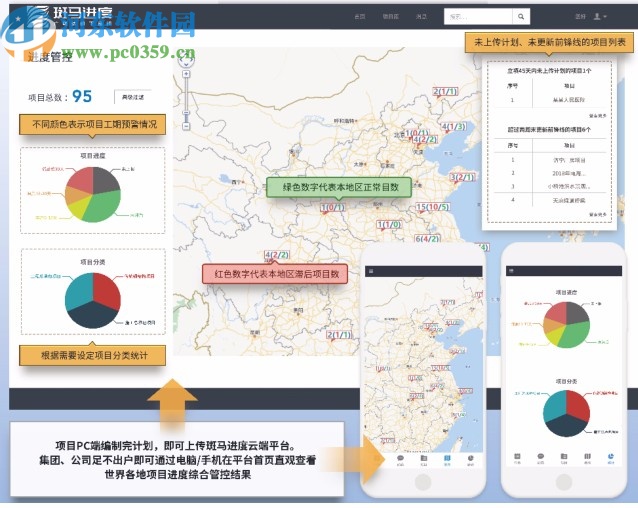Click the search magnifier icon in header

pyautogui.click(x=521, y=17)
